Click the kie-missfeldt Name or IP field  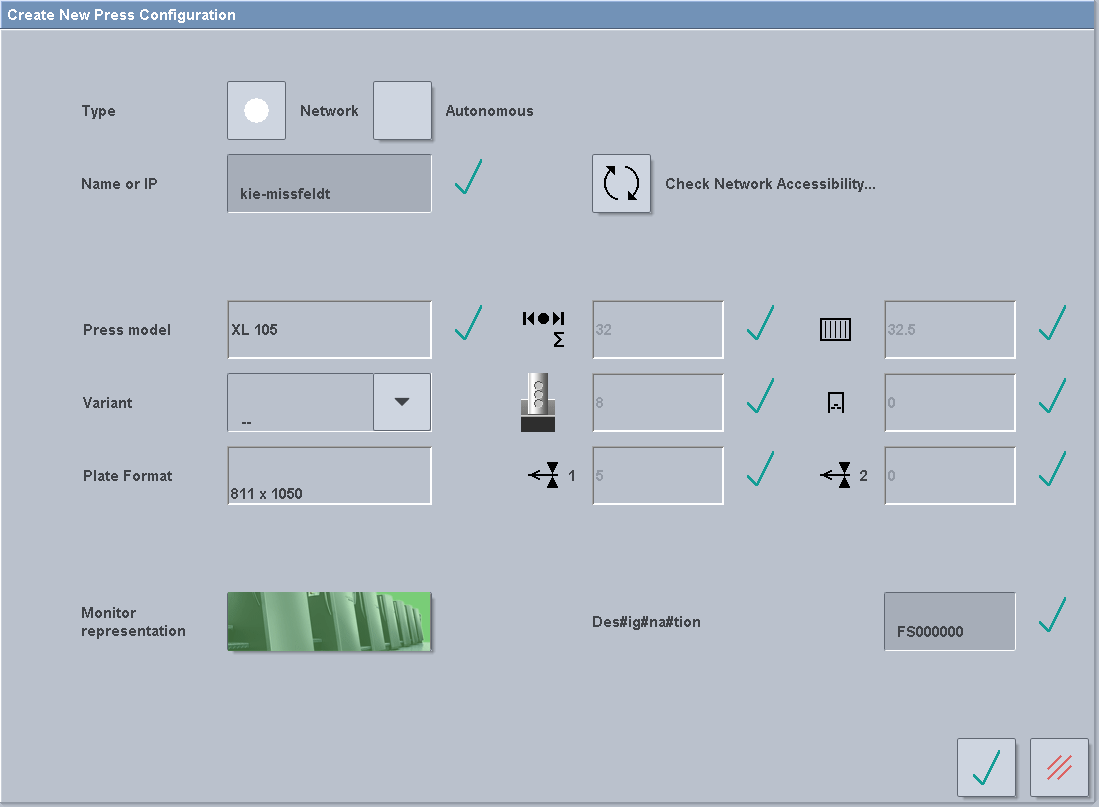(x=328, y=184)
